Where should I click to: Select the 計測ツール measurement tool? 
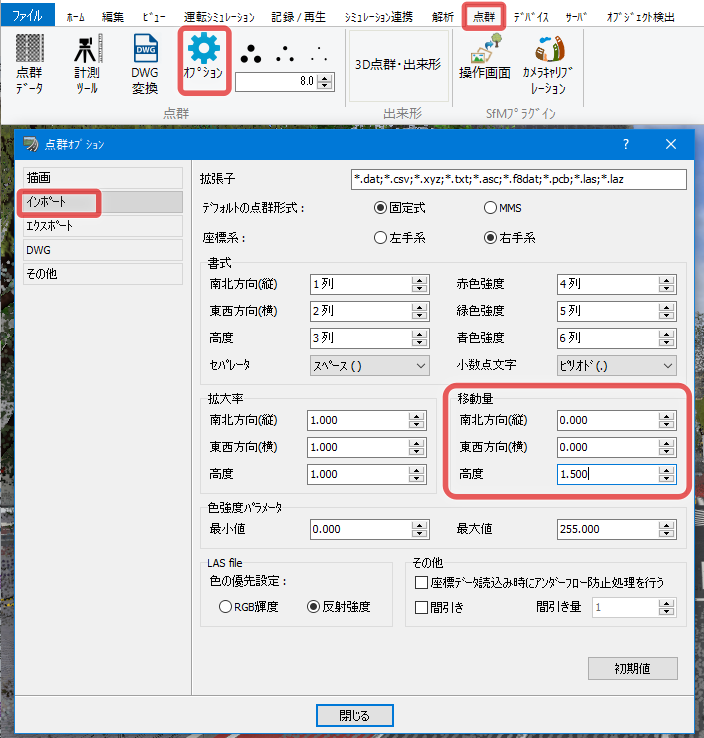pyautogui.click(x=87, y=64)
